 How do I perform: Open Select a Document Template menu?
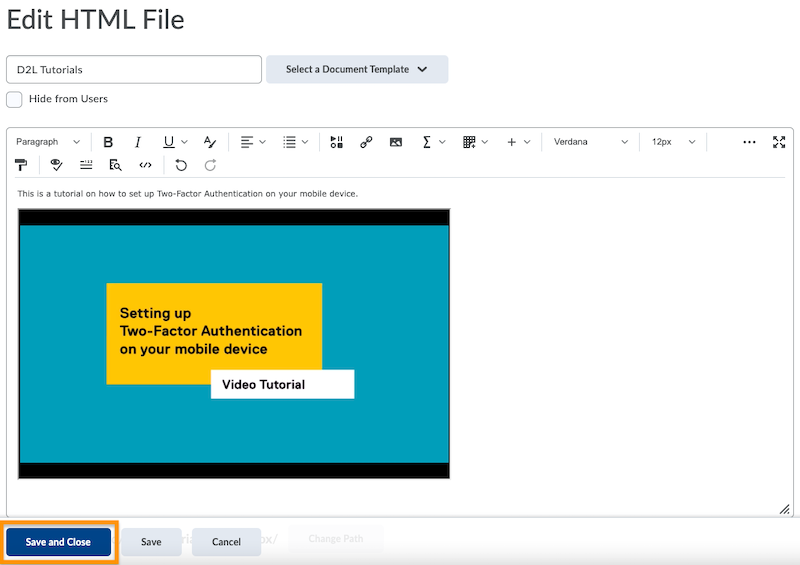[x=356, y=69]
